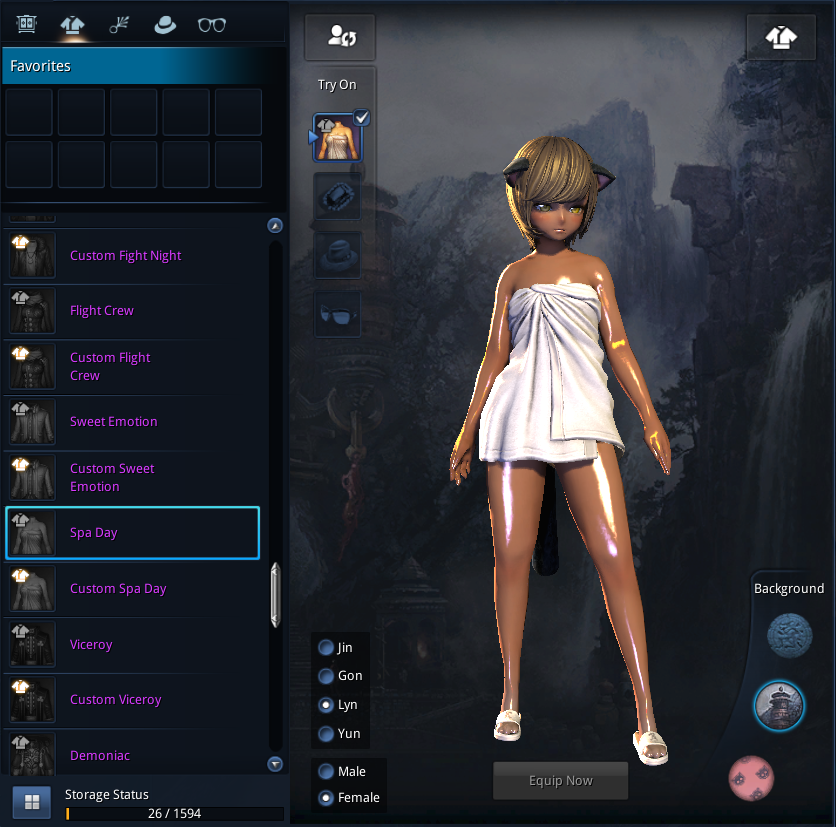Click the list scroll down arrow
The width and height of the screenshot is (836, 827).
[275, 764]
